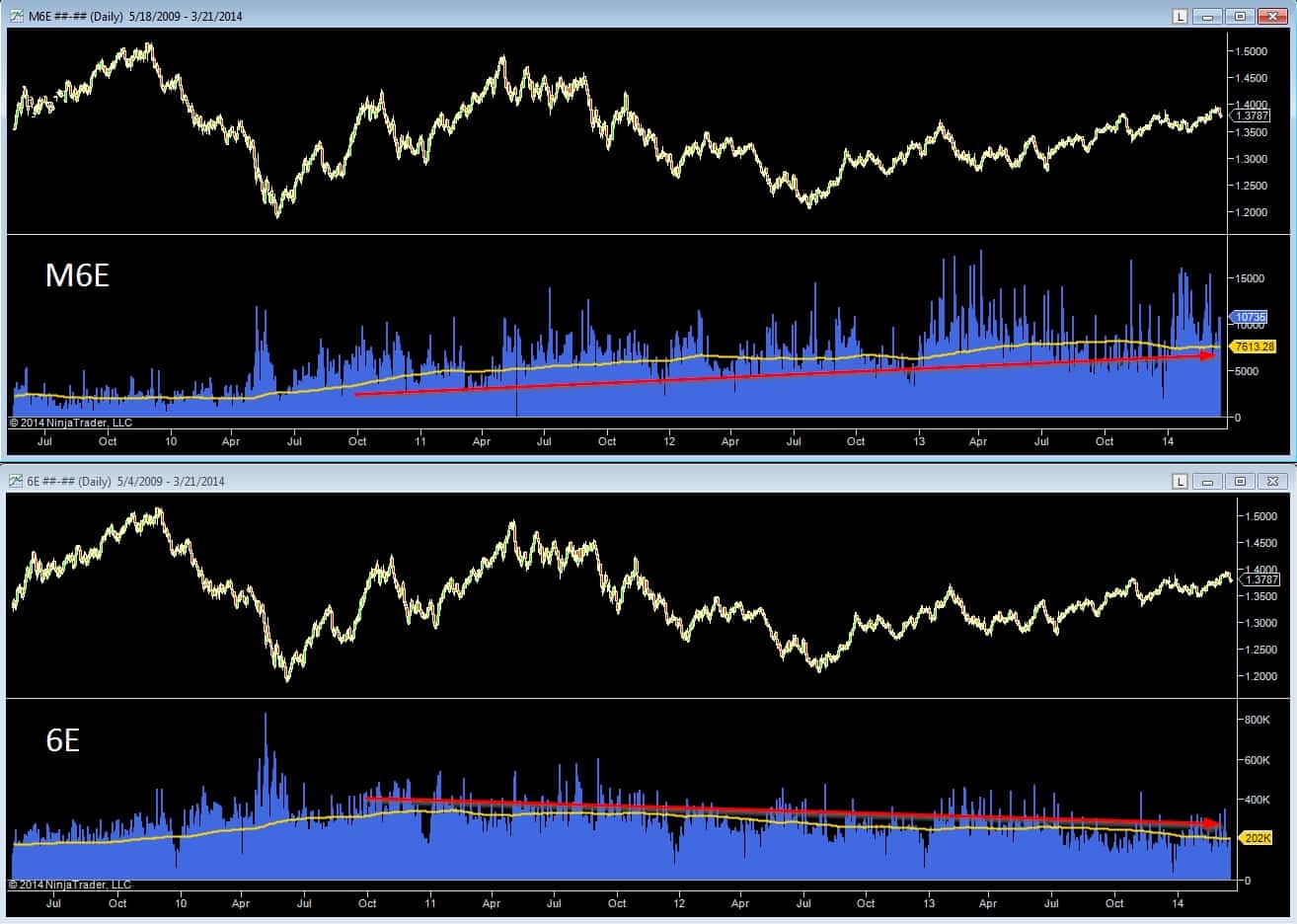
Task: Click year label "14" on the 6E time axis
Action: point(1178,903)
